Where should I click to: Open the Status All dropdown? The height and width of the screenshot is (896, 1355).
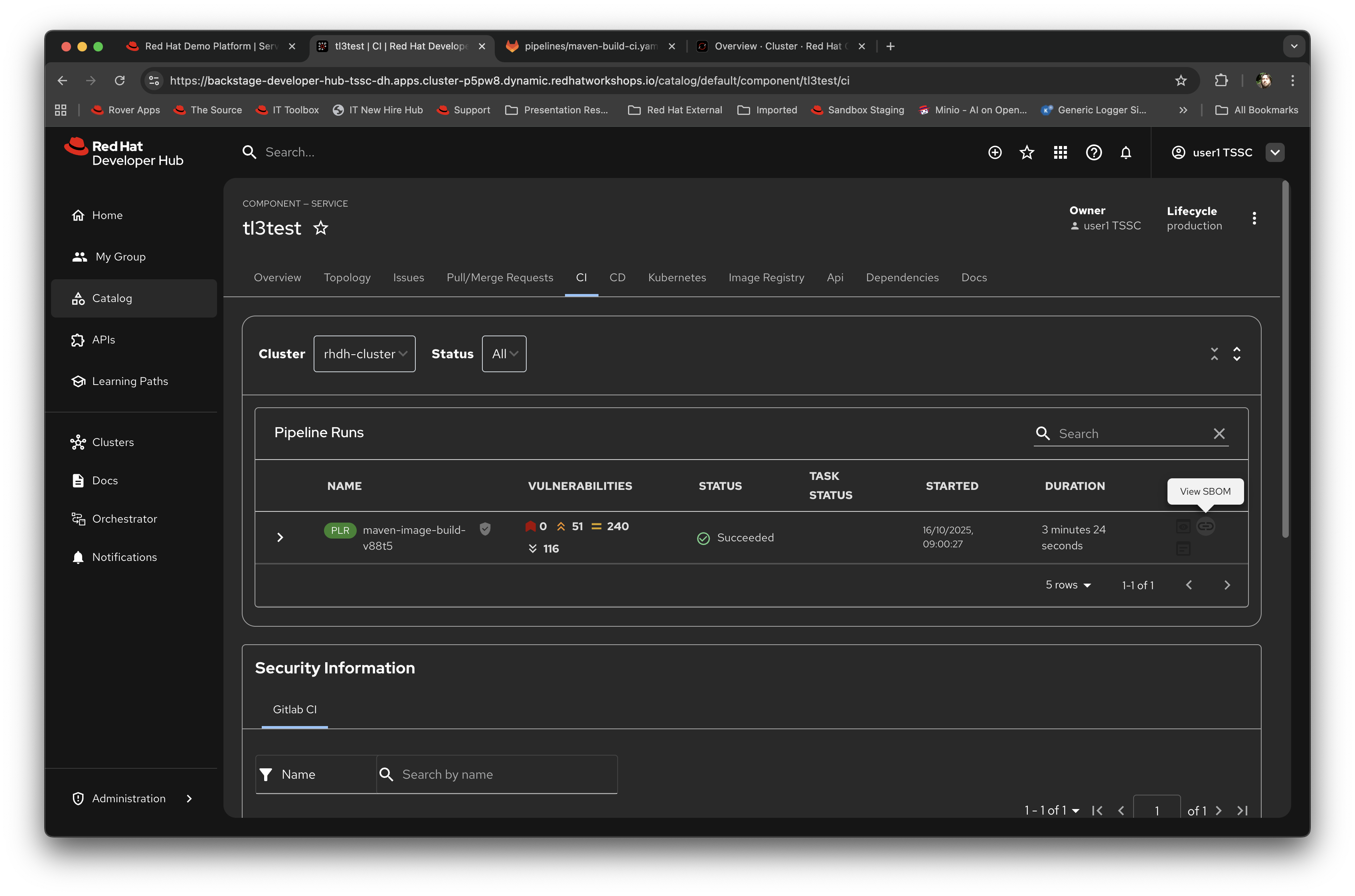coord(504,354)
